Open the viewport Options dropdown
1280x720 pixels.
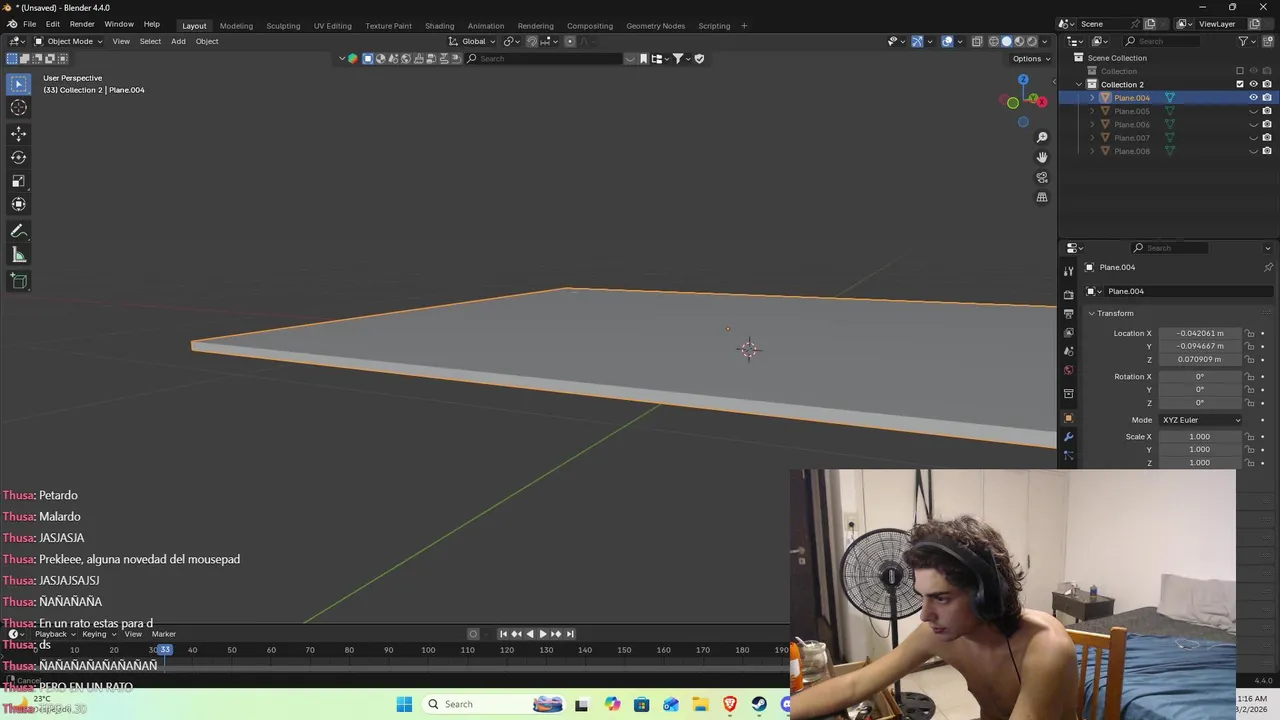pyautogui.click(x=1031, y=59)
